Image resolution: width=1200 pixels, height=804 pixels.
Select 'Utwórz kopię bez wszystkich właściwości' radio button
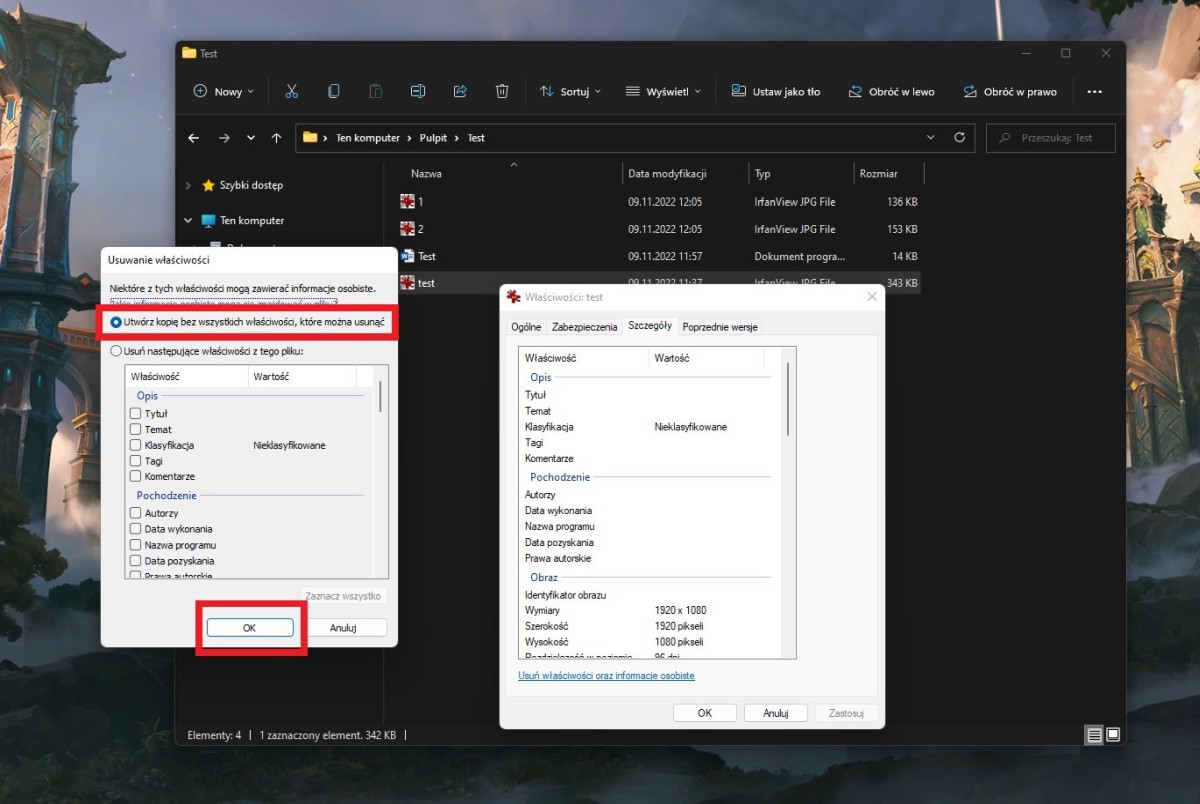pos(117,322)
